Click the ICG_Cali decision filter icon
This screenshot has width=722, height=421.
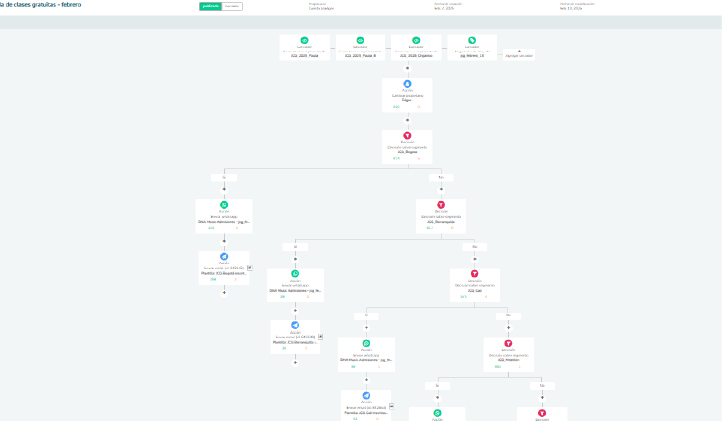474,273
